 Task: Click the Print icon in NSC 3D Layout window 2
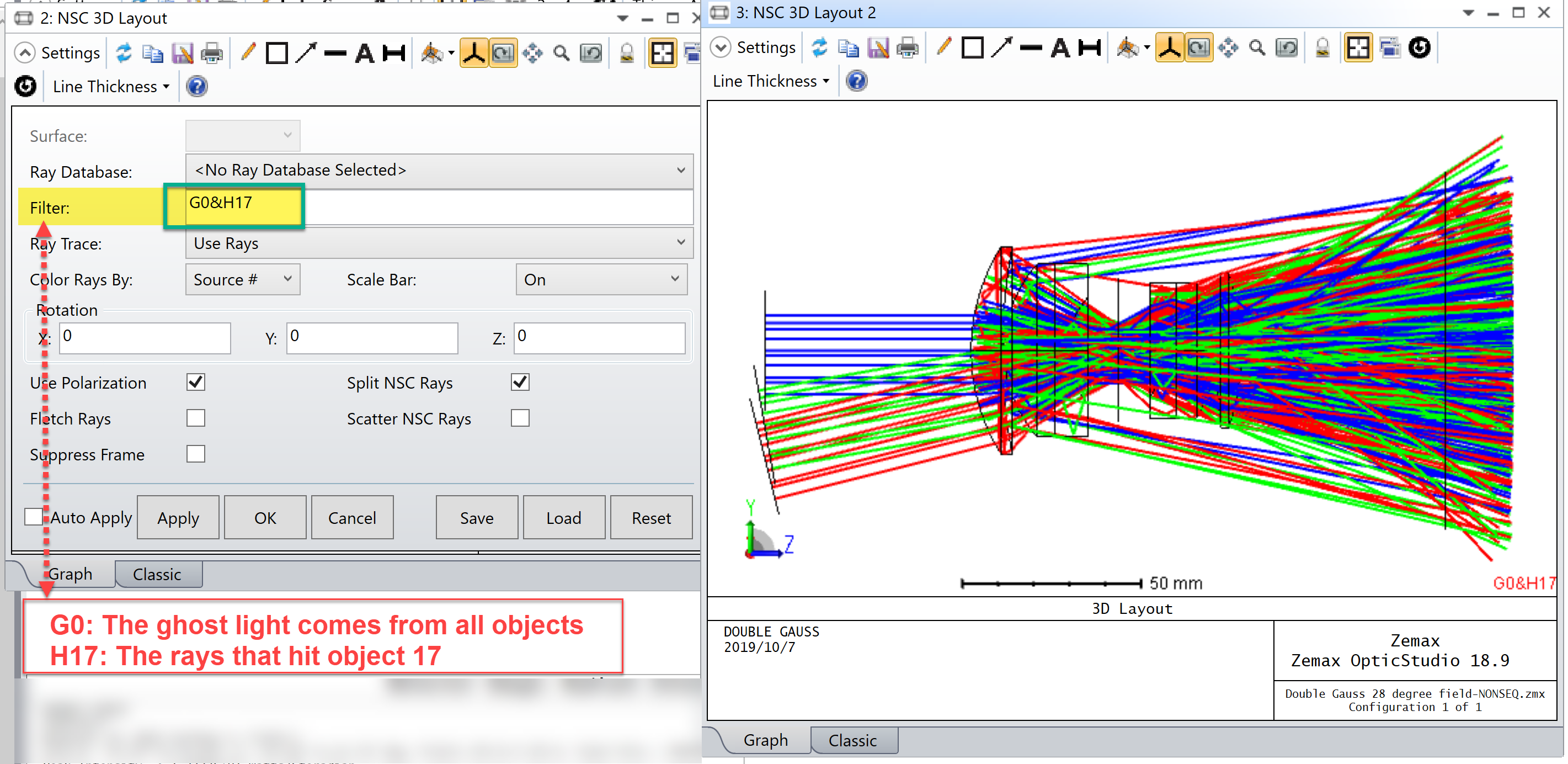[212, 53]
